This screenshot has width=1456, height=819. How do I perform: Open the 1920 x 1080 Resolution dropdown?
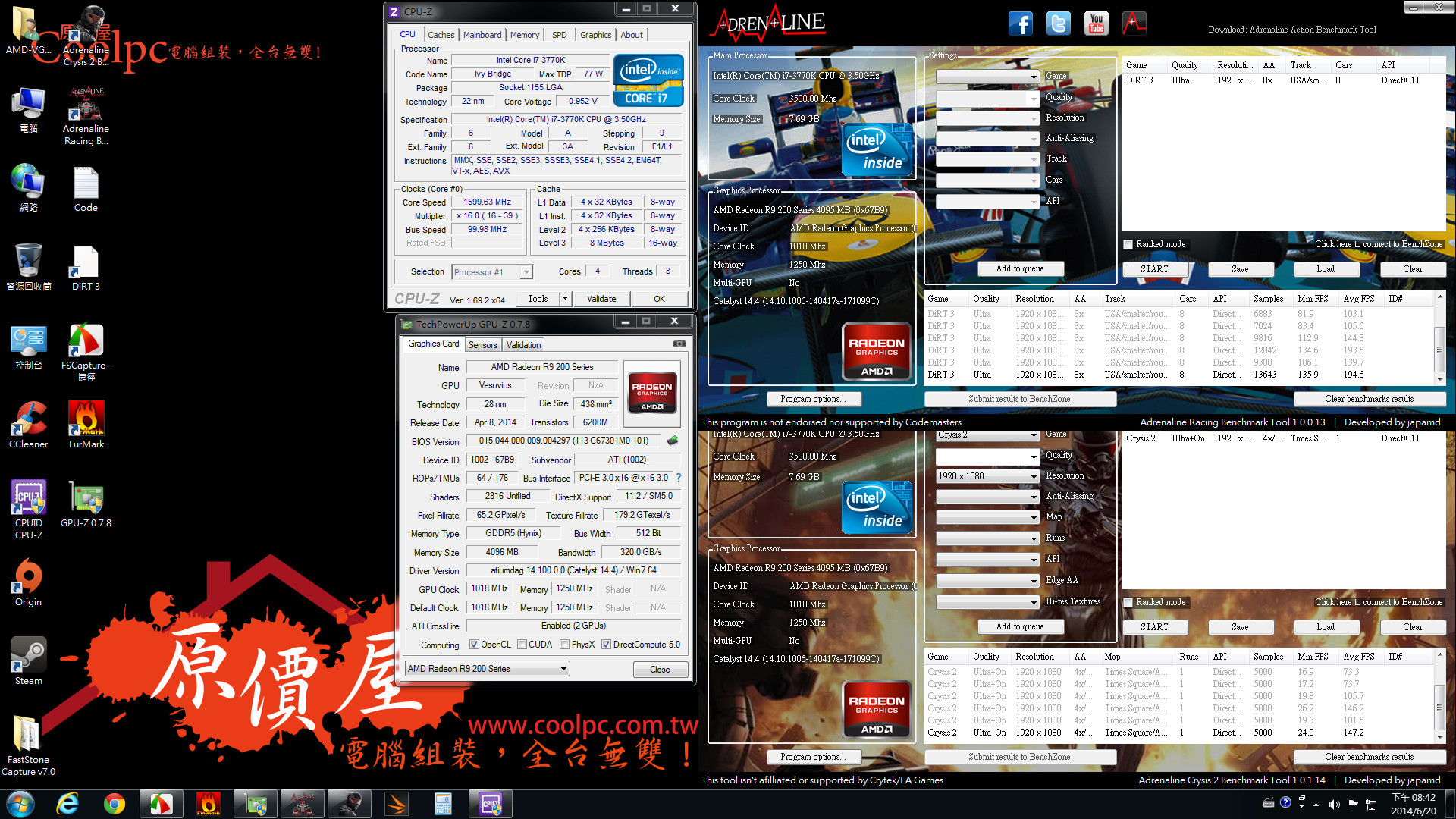[x=987, y=476]
